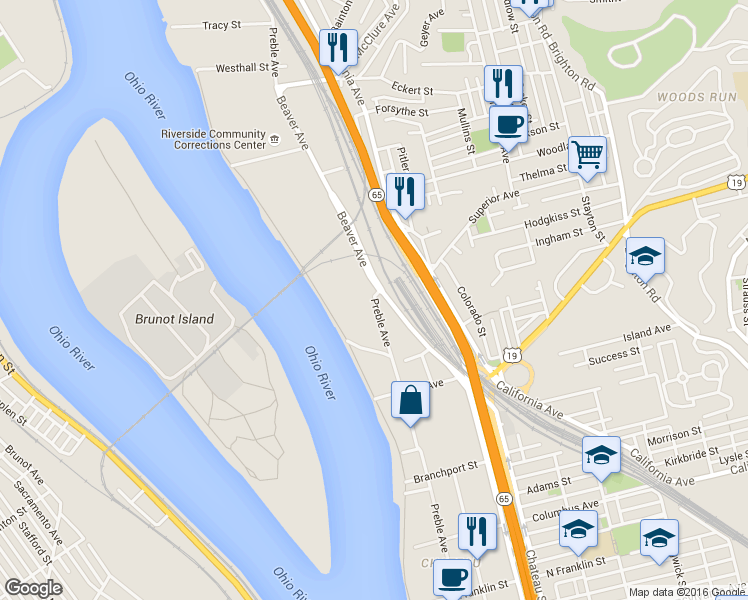
Task: Click the shopping cart marker by Thelma St
Action: click(x=588, y=156)
